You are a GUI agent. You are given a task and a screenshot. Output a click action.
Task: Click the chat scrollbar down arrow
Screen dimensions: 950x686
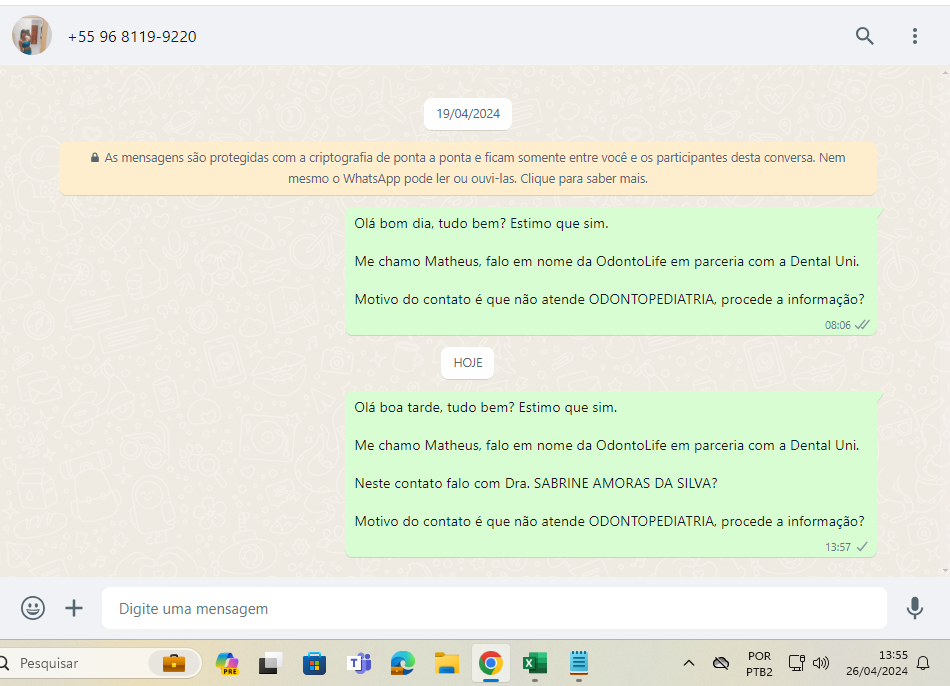tap(945, 570)
